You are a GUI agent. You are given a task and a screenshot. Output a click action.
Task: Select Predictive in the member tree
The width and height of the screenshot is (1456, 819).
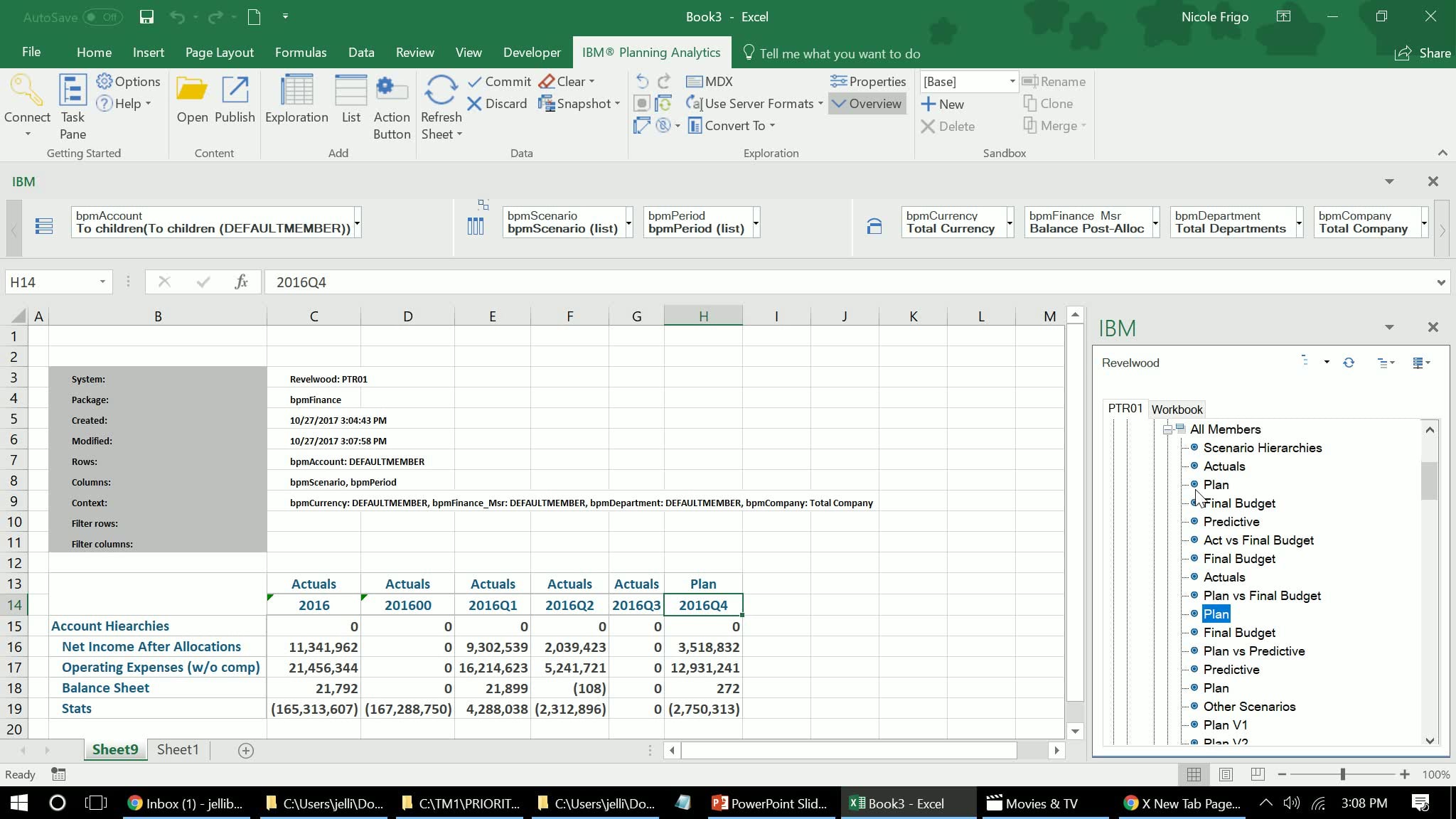tap(1231, 522)
